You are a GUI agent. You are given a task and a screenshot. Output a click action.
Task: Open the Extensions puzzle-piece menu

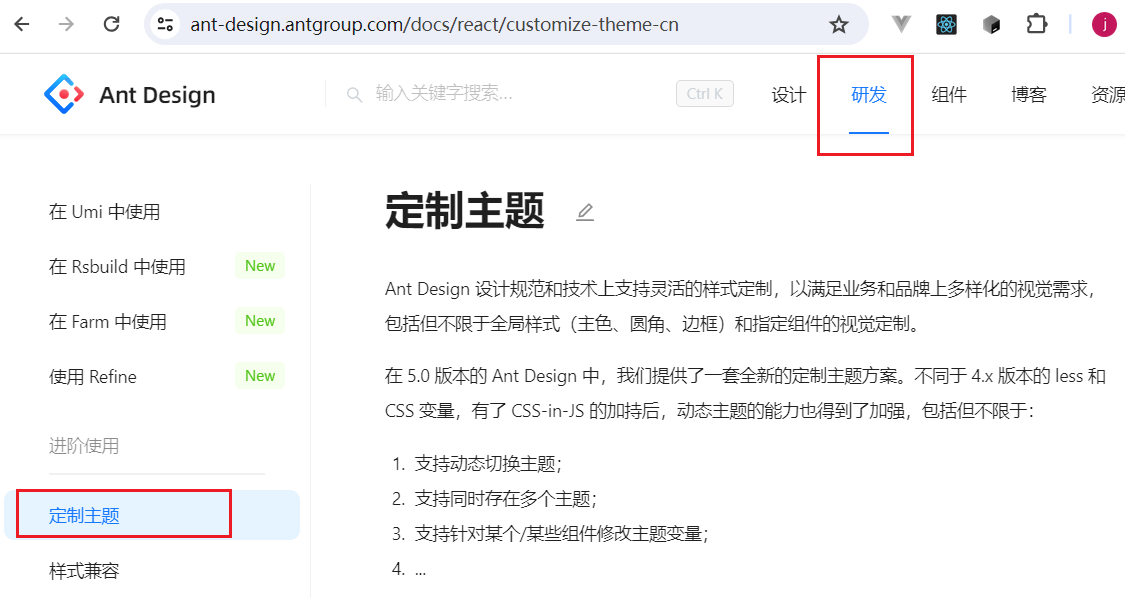point(1036,24)
